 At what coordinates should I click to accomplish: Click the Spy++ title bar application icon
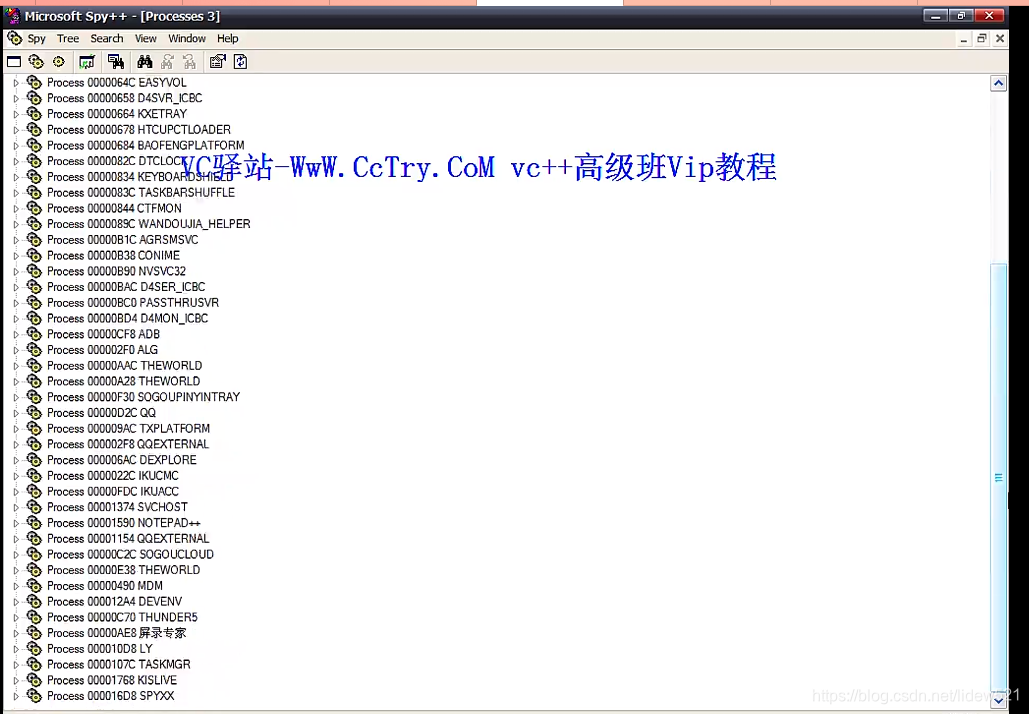[x=12, y=16]
